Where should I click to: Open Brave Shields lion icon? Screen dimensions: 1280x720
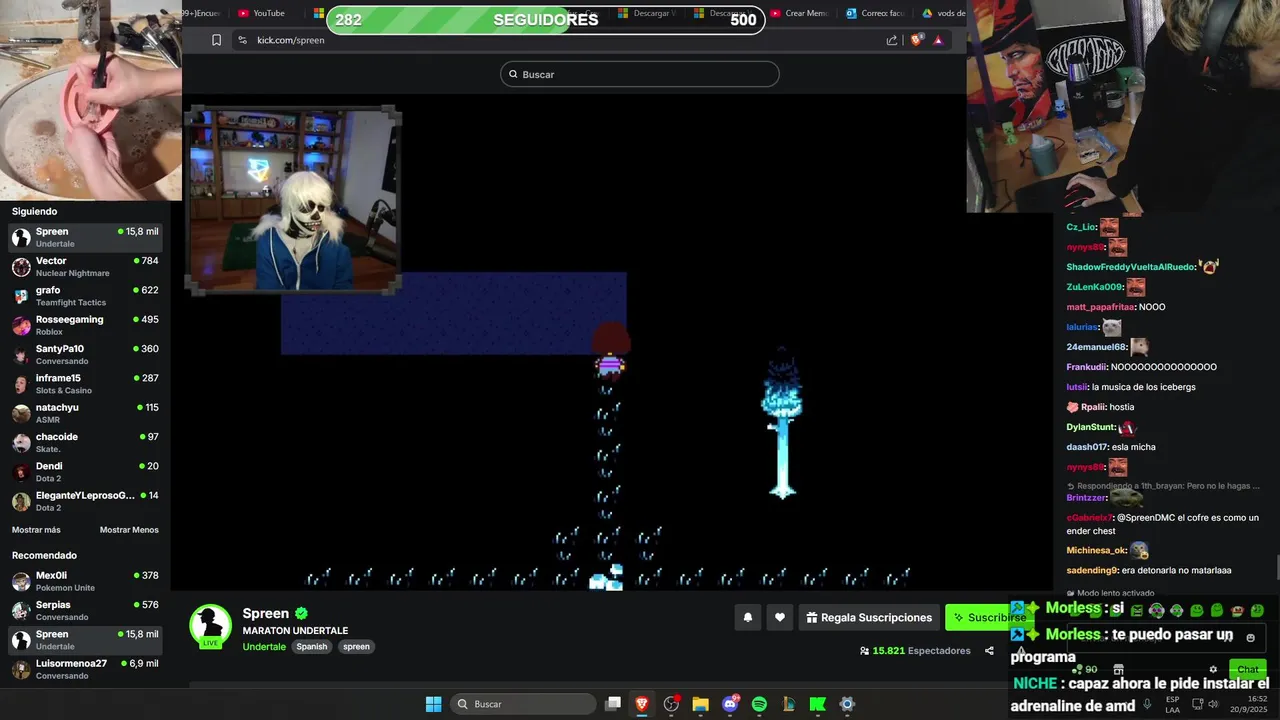916,40
